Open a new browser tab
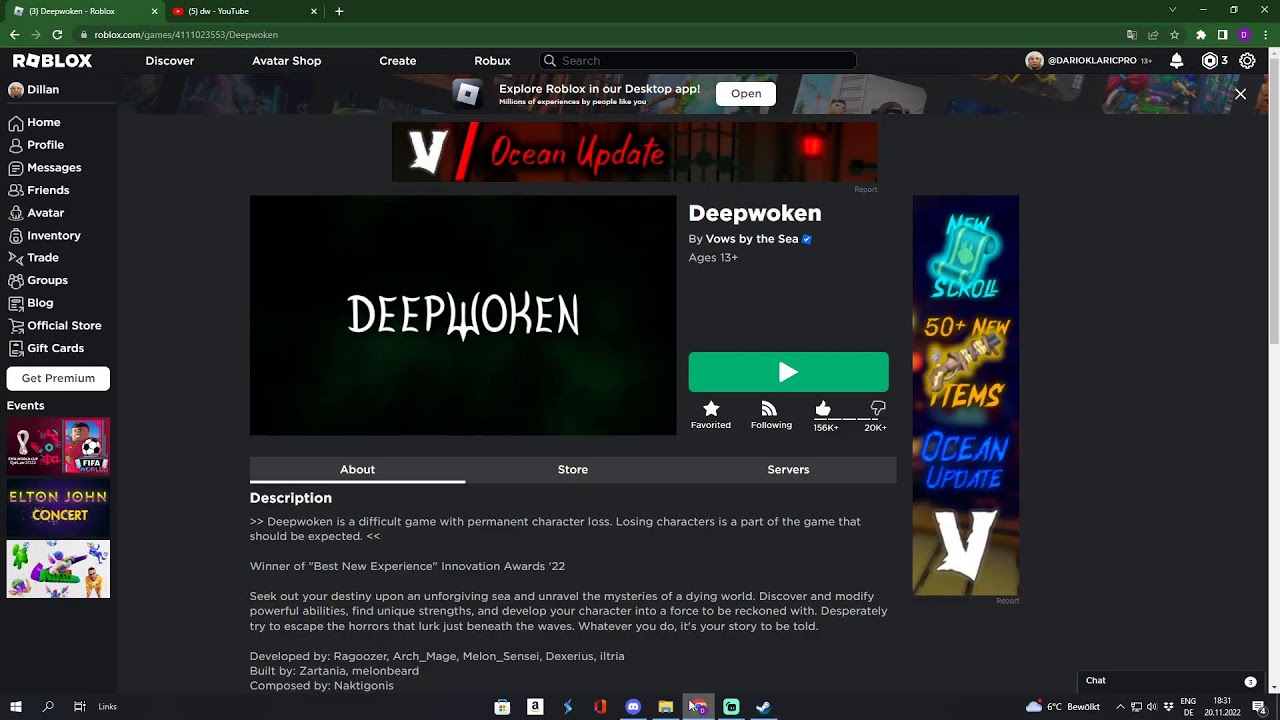Screen dimensions: 1280x720 (x=339, y=11)
